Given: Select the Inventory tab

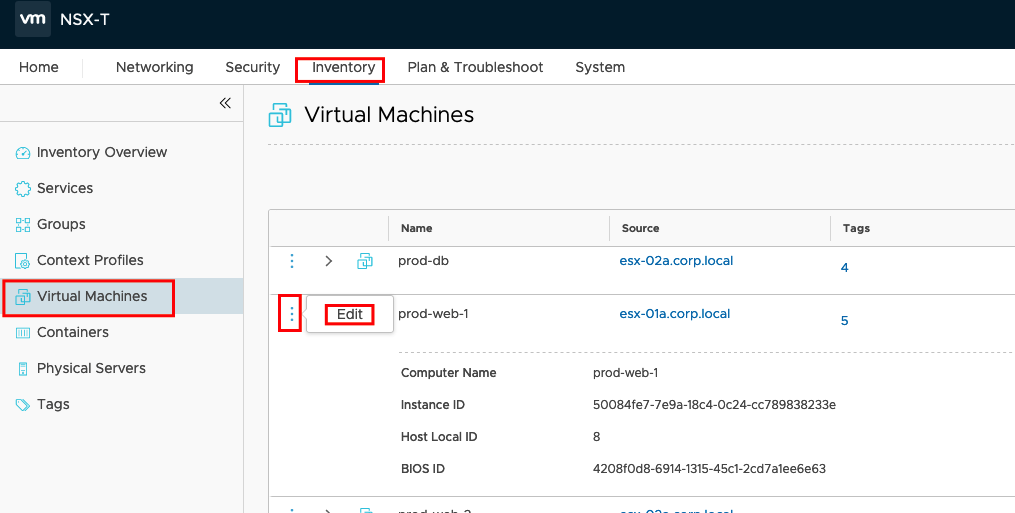Looking at the screenshot, I should (x=343, y=67).
